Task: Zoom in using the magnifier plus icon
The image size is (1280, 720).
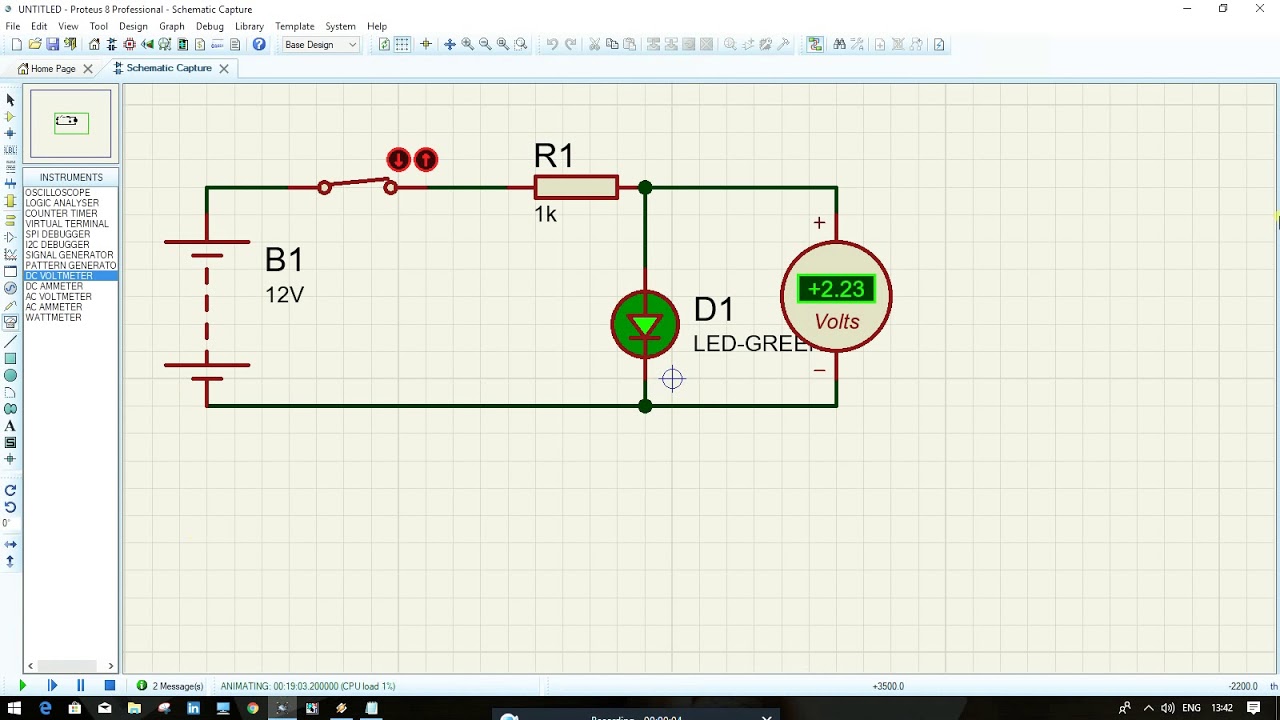Action: tap(467, 44)
